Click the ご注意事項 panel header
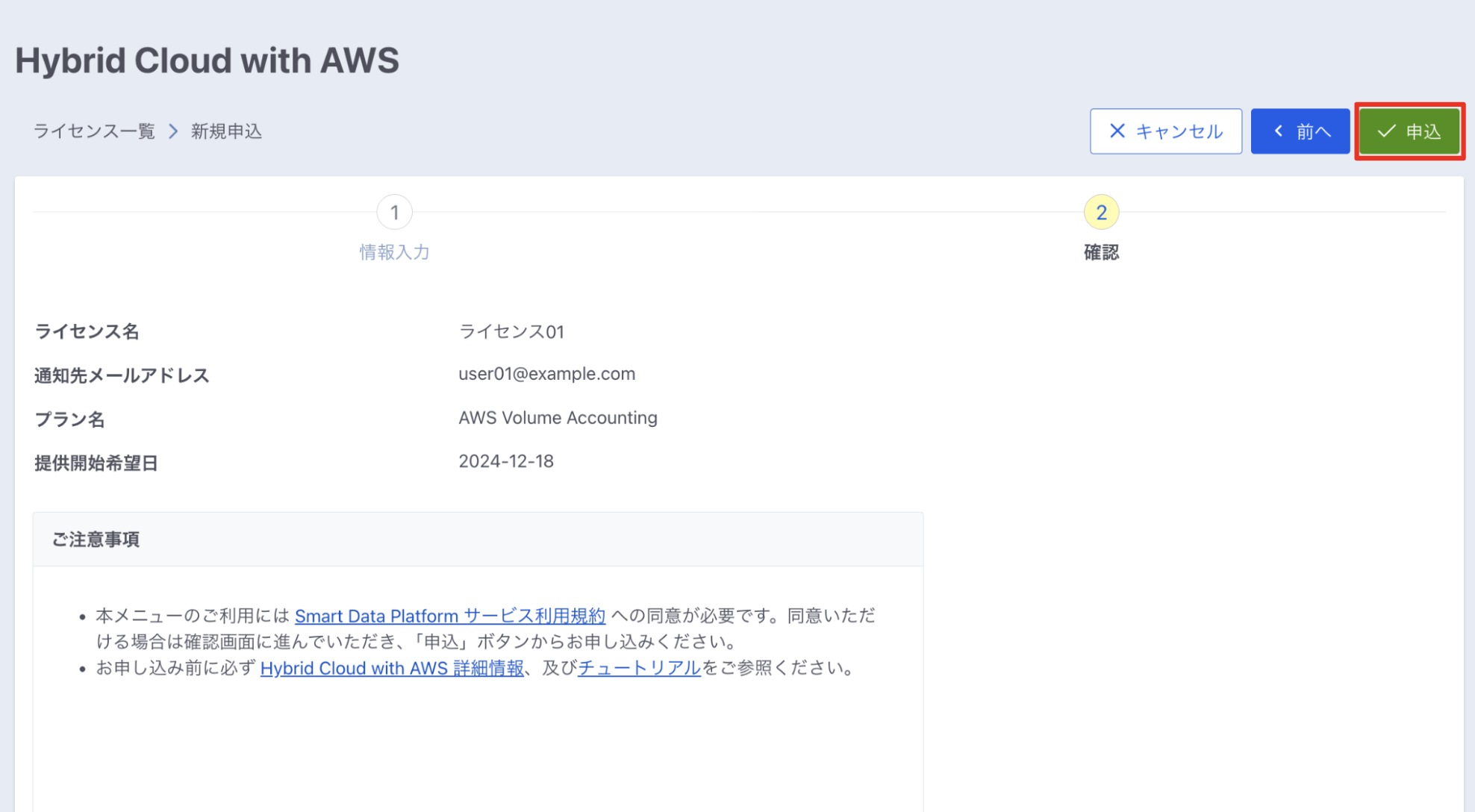Viewport: 1475px width, 812px height. [478, 540]
